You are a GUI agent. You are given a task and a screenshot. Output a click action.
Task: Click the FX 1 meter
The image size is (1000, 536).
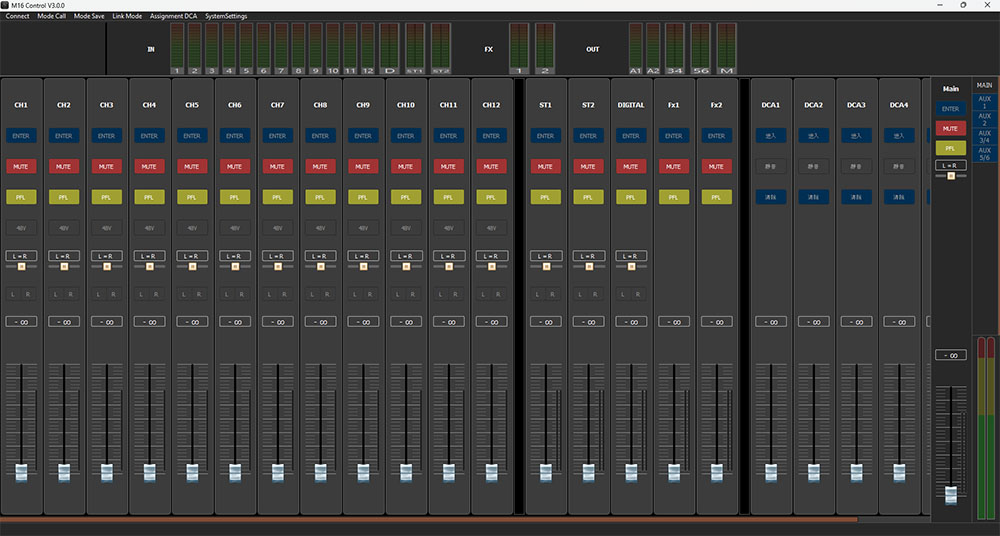pos(519,48)
